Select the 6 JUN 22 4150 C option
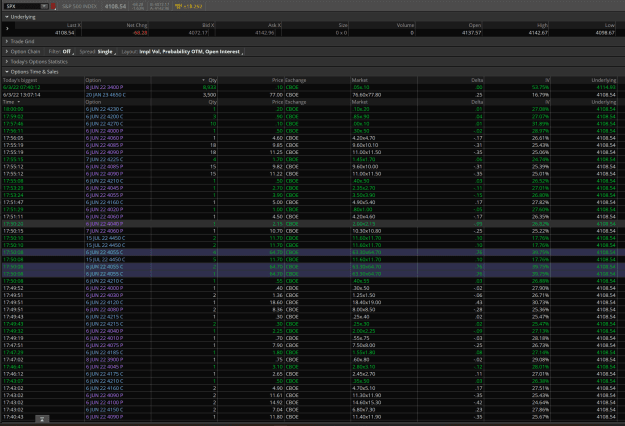The width and height of the screenshot is (625, 426). pos(104,410)
